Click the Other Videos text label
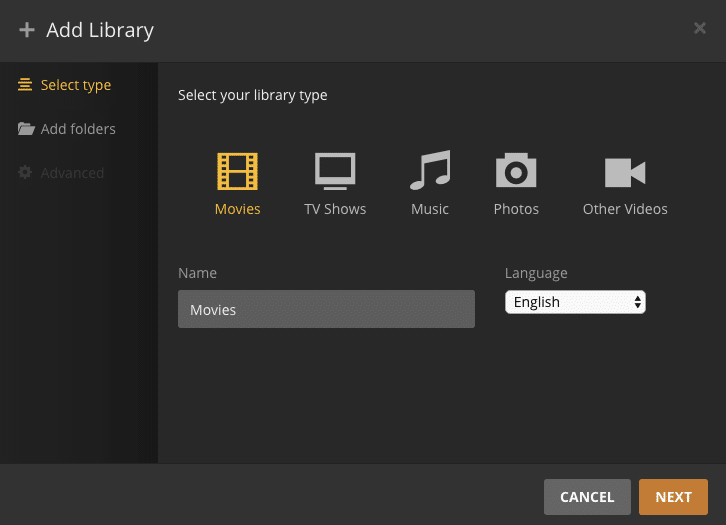Image resolution: width=726 pixels, height=525 pixels. coord(625,209)
